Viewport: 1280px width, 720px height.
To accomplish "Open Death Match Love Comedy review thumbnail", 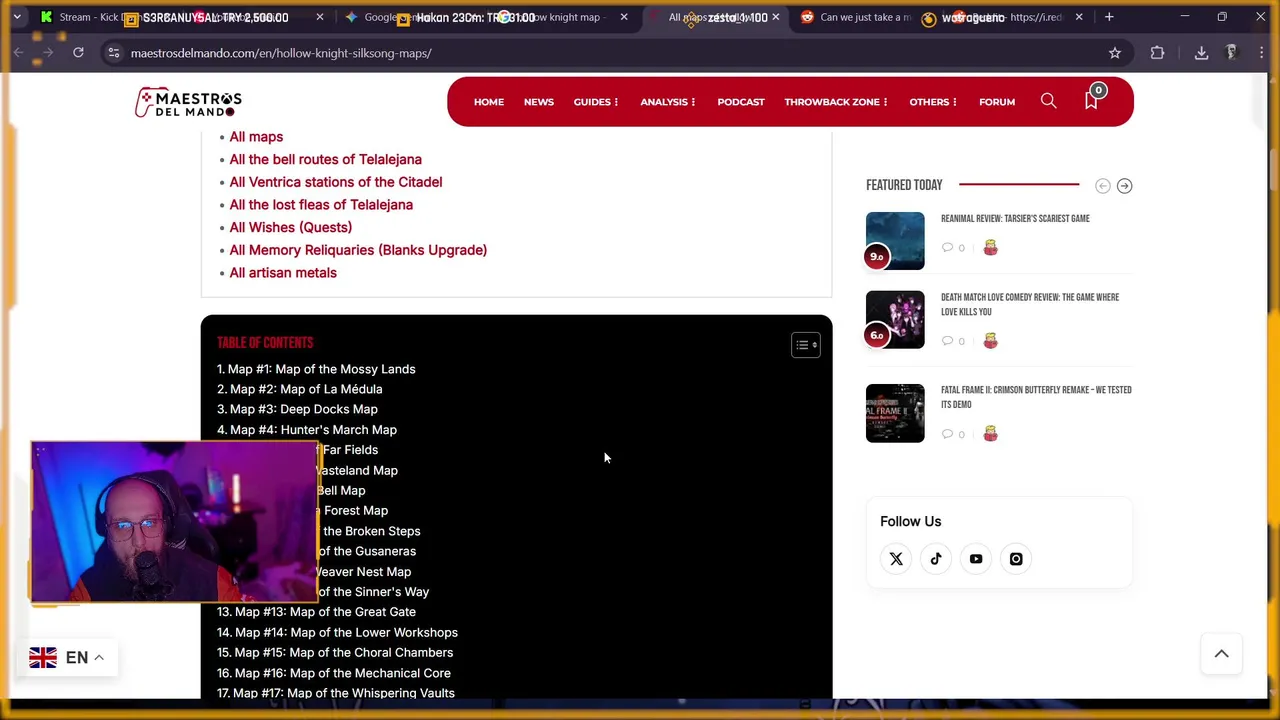I will 895,320.
